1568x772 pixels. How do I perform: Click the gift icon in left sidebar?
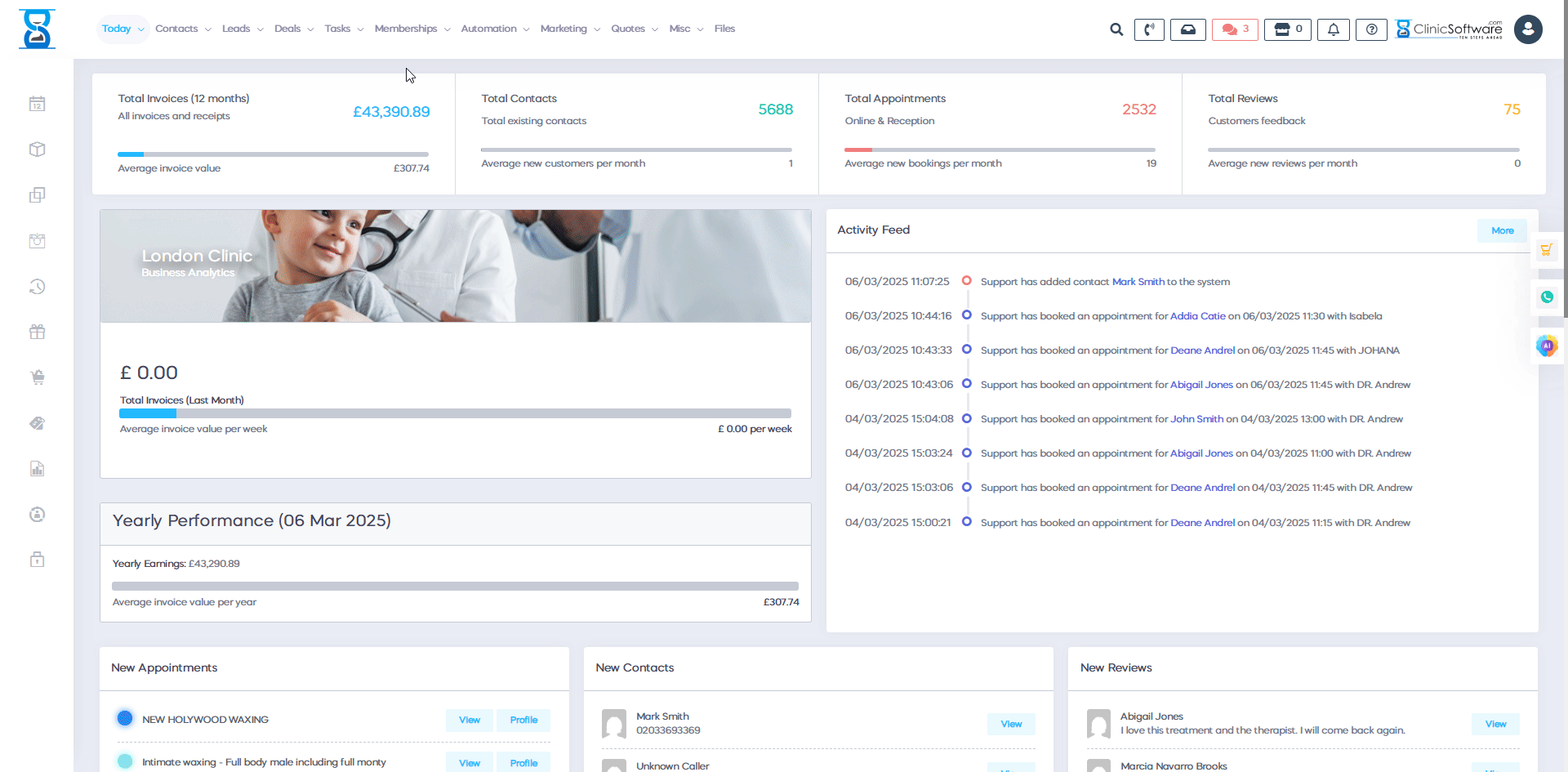tap(37, 332)
